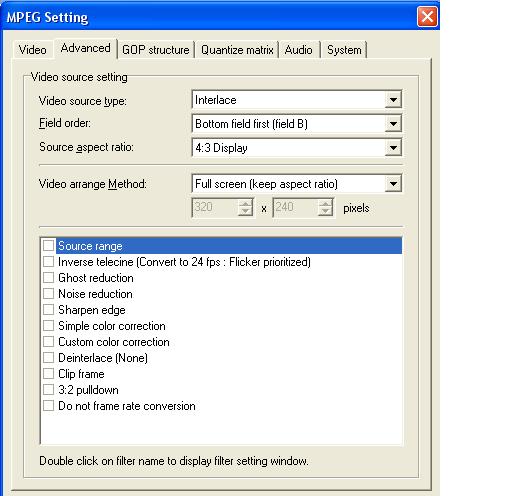This screenshot has width=512, height=496.
Task: Toggle the 3:2 pulldown checkbox
Action: pos(48,390)
